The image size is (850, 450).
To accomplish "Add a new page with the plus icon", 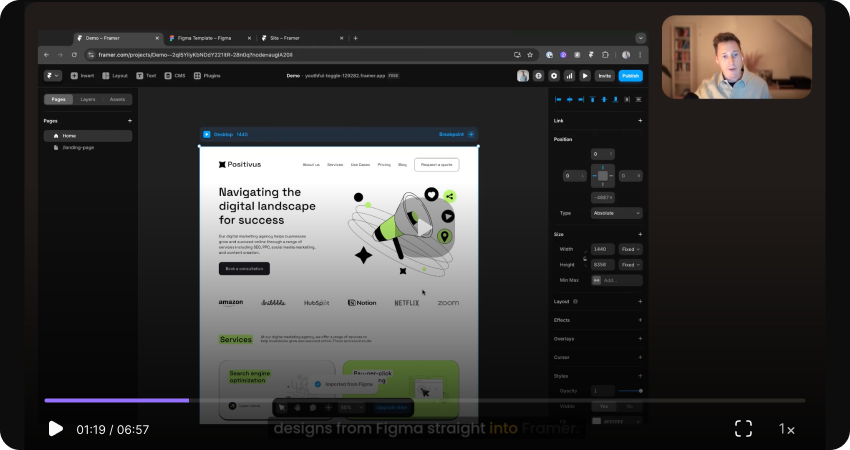I will point(130,121).
